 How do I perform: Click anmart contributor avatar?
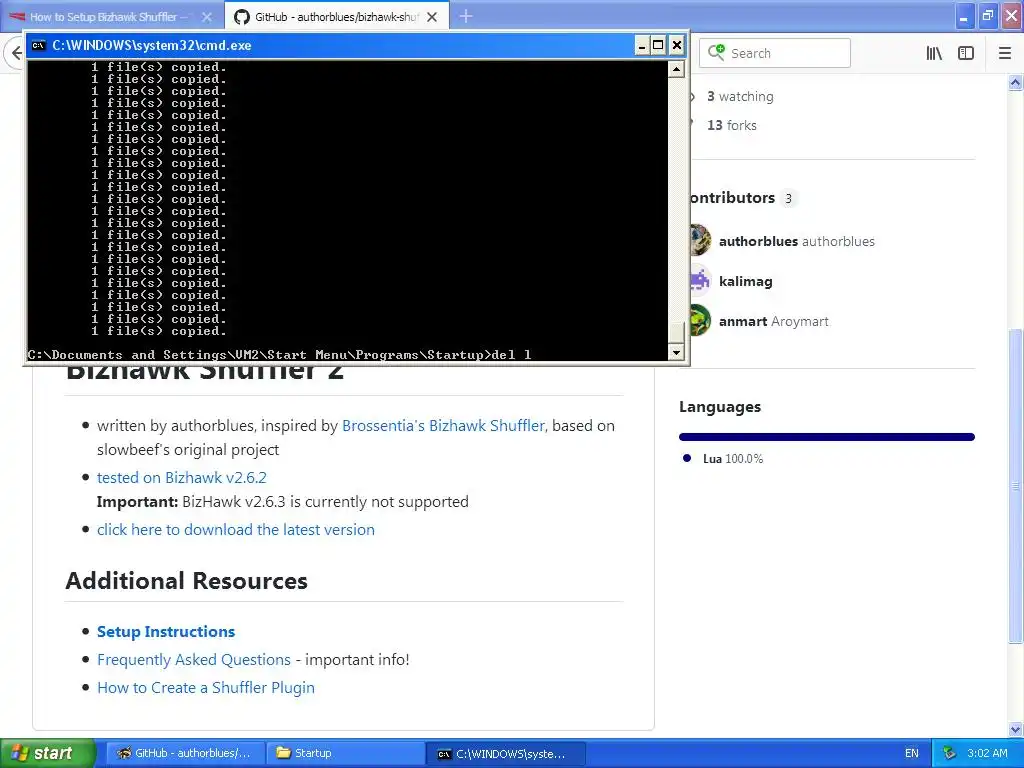700,321
